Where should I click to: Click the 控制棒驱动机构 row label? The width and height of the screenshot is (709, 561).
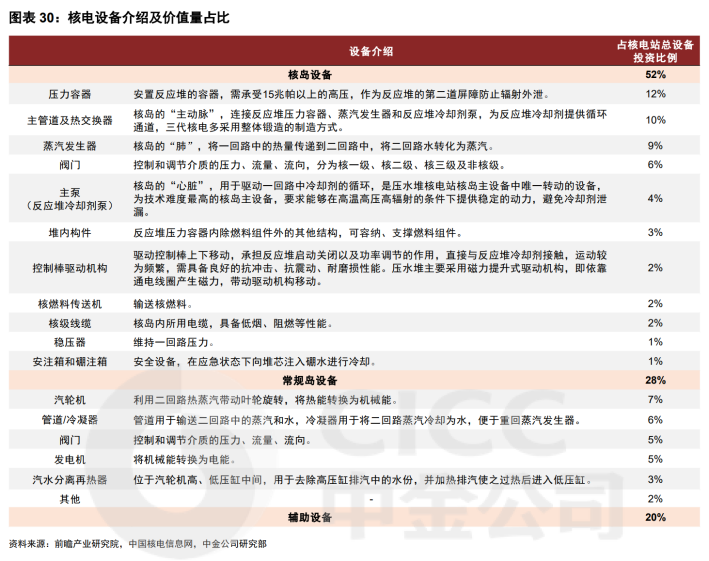point(70,268)
